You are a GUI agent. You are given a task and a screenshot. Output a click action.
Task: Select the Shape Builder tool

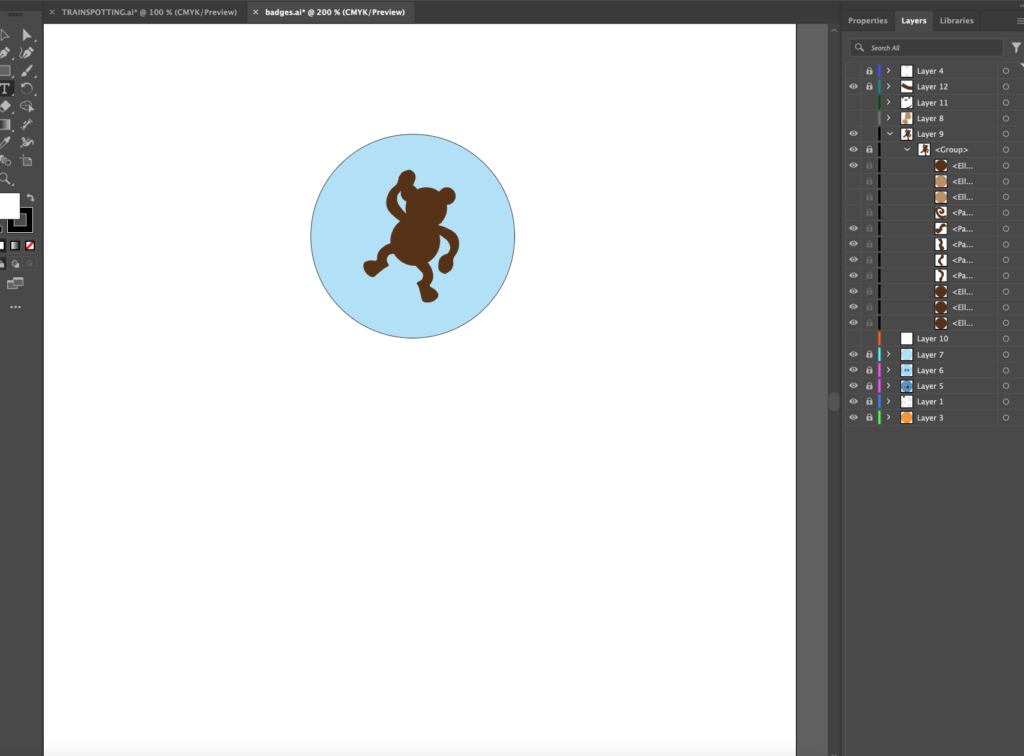27,106
